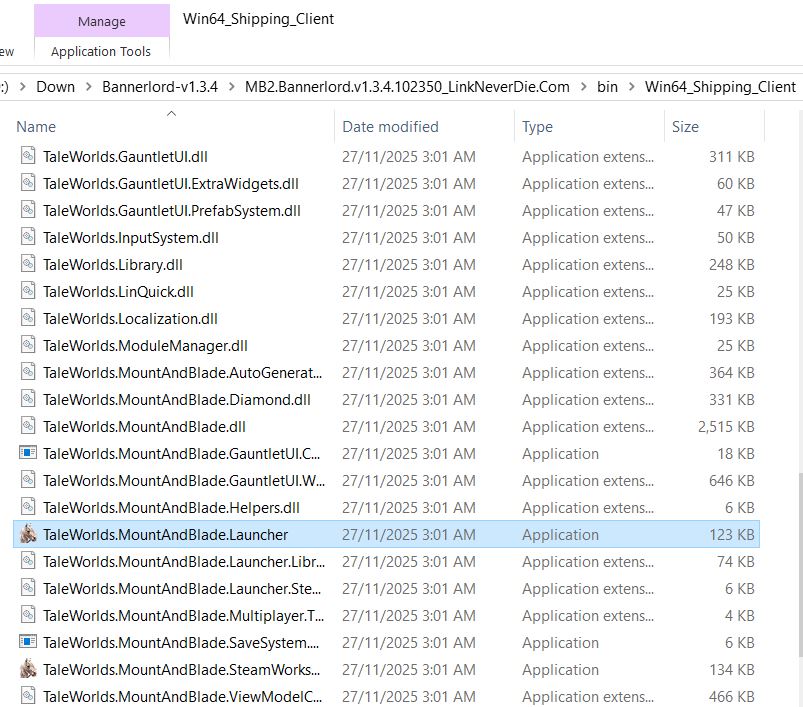Click Application type of SaveSystem row
This screenshot has height=707, width=803.
pos(560,643)
